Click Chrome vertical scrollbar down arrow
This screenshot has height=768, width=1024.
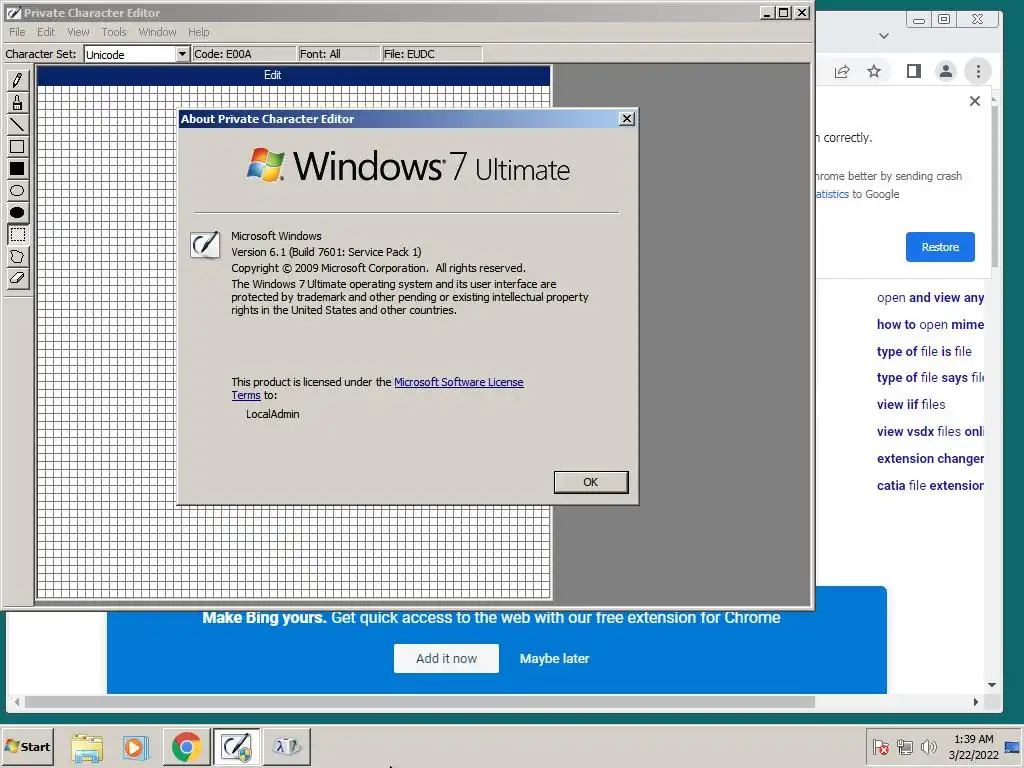pos(992,685)
